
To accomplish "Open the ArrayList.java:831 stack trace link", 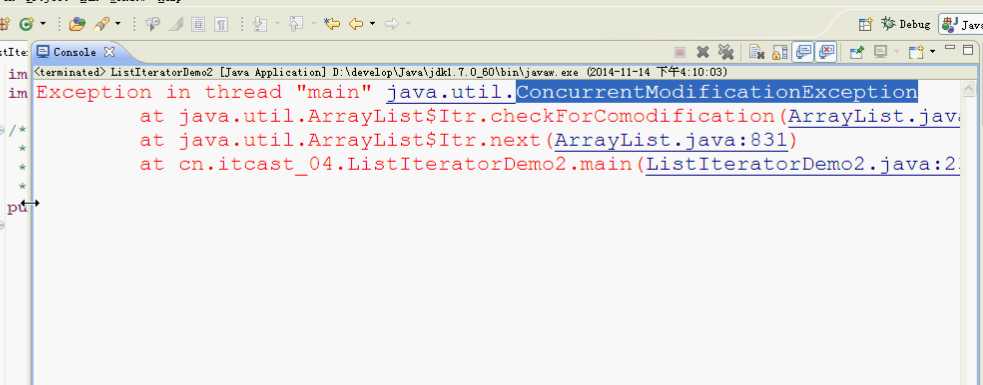I will tap(671, 140).
